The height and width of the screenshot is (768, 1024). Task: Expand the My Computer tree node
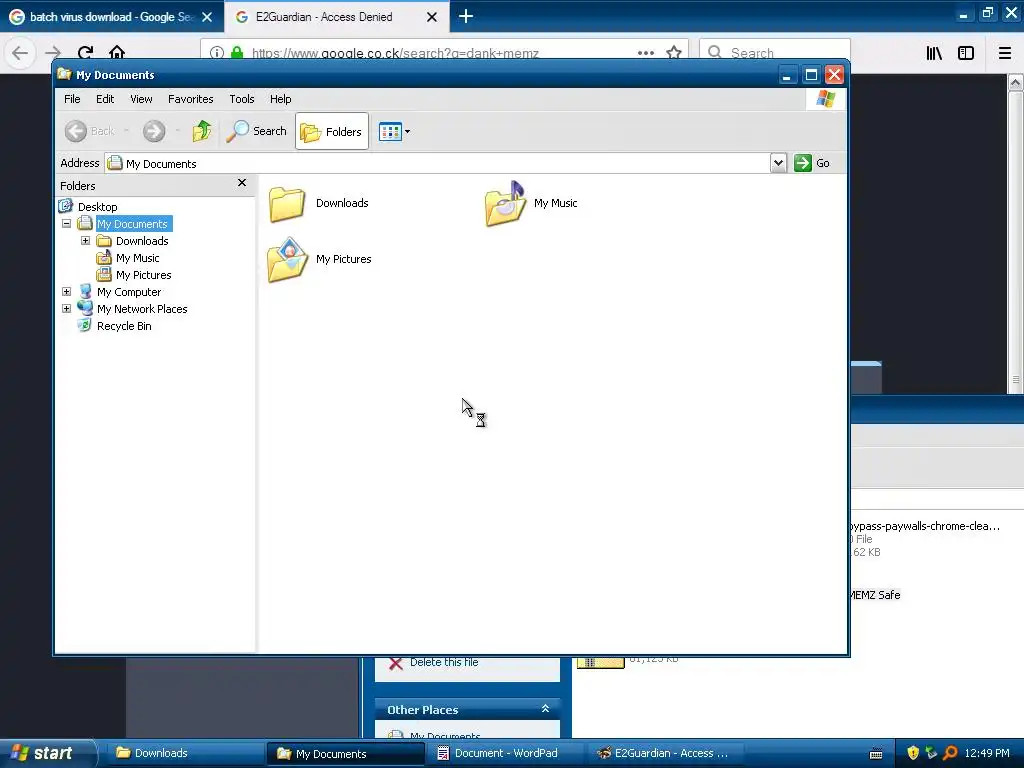pyautogui.click(x=67, y=291)
